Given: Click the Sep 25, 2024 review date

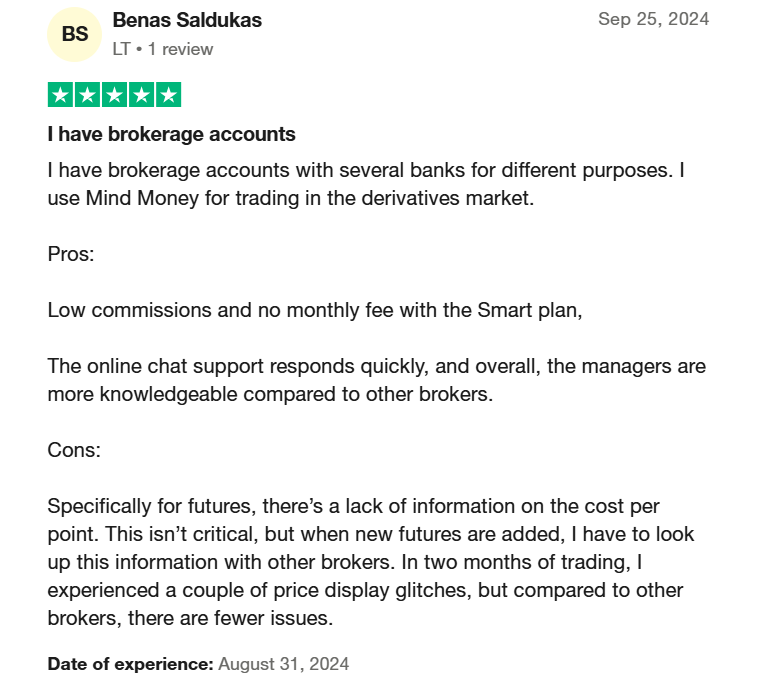Looking at the screenshot, I should [653, 19].
